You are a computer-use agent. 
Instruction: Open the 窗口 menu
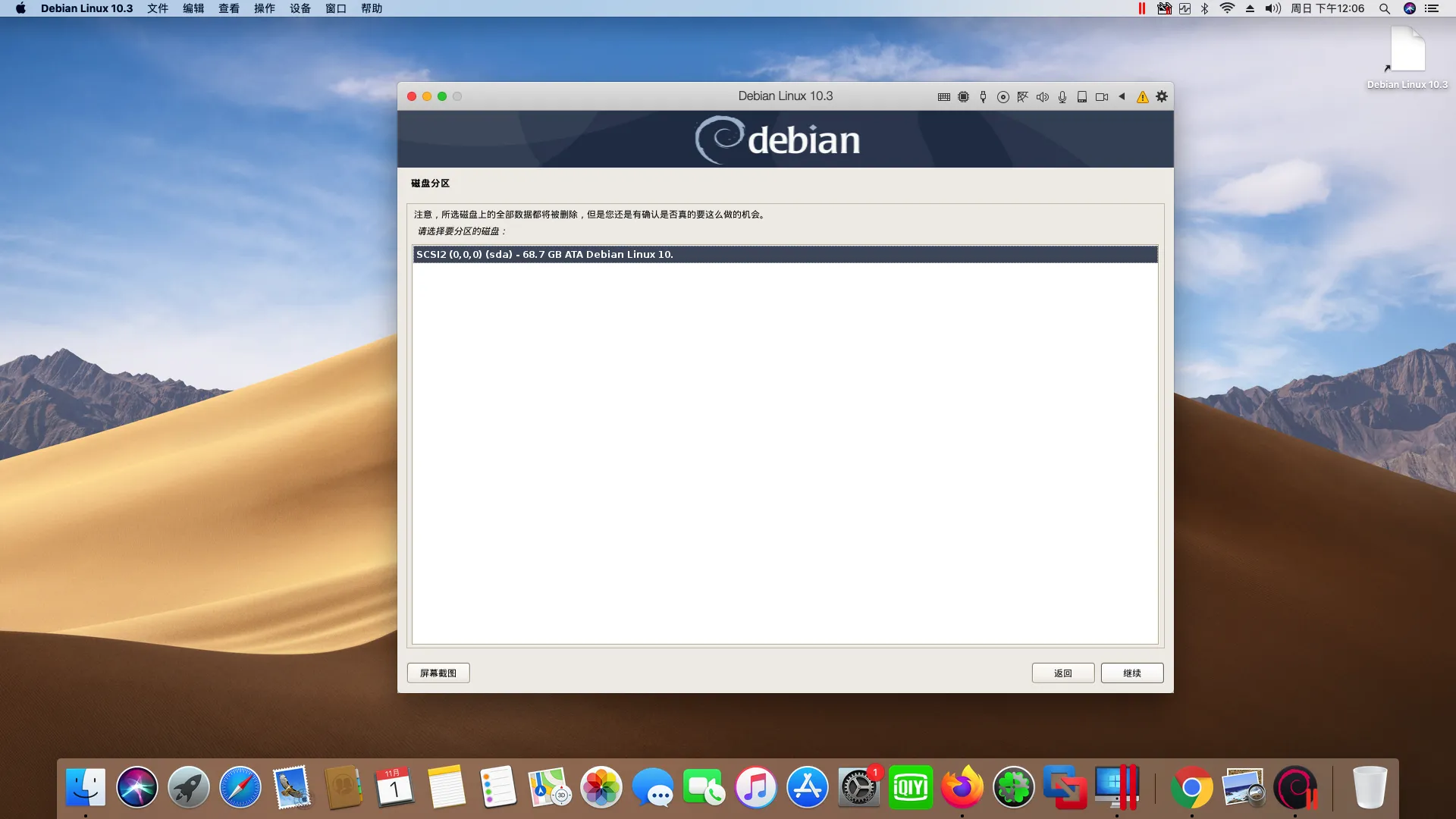[x=336, y=8]
